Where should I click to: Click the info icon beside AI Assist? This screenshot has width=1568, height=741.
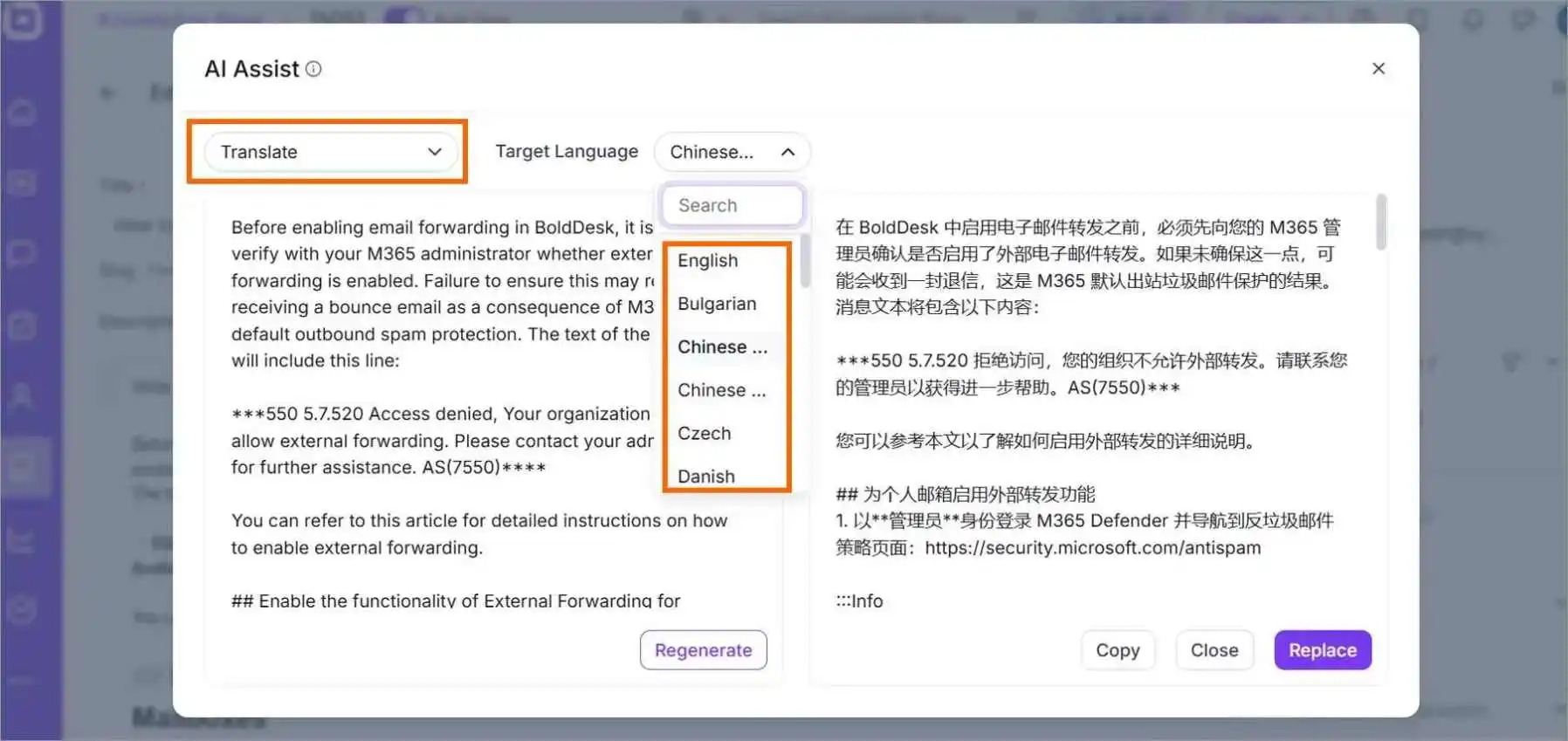(313, 69)
